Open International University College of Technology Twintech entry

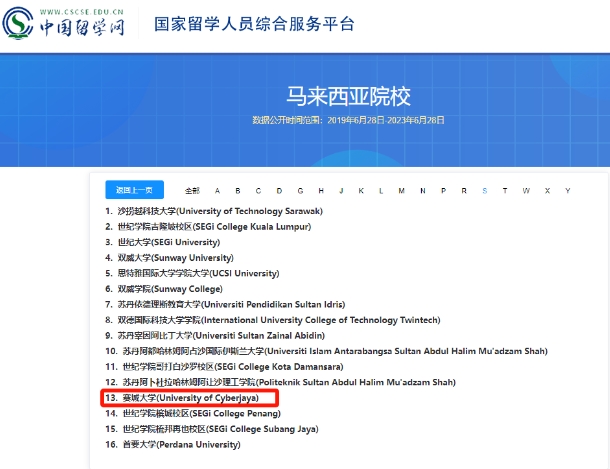pos(273,320)
